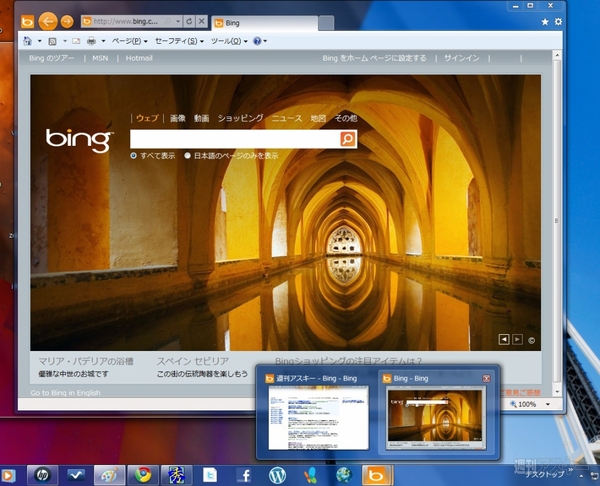
Task: Open マリア・パデリアの浴槽 link
Action: coord(86,361)
